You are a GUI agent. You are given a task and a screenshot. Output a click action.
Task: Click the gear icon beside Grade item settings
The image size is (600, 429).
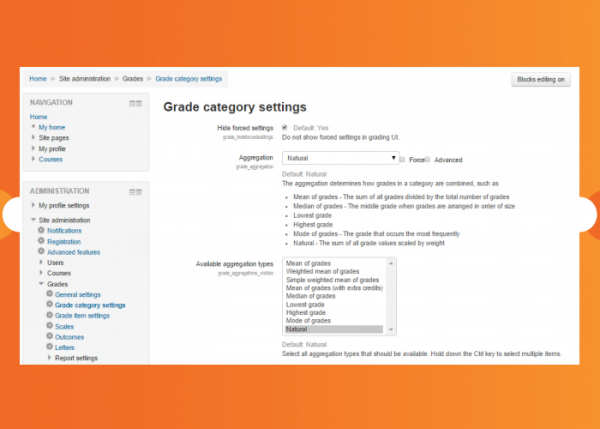[x=49, y=315]
